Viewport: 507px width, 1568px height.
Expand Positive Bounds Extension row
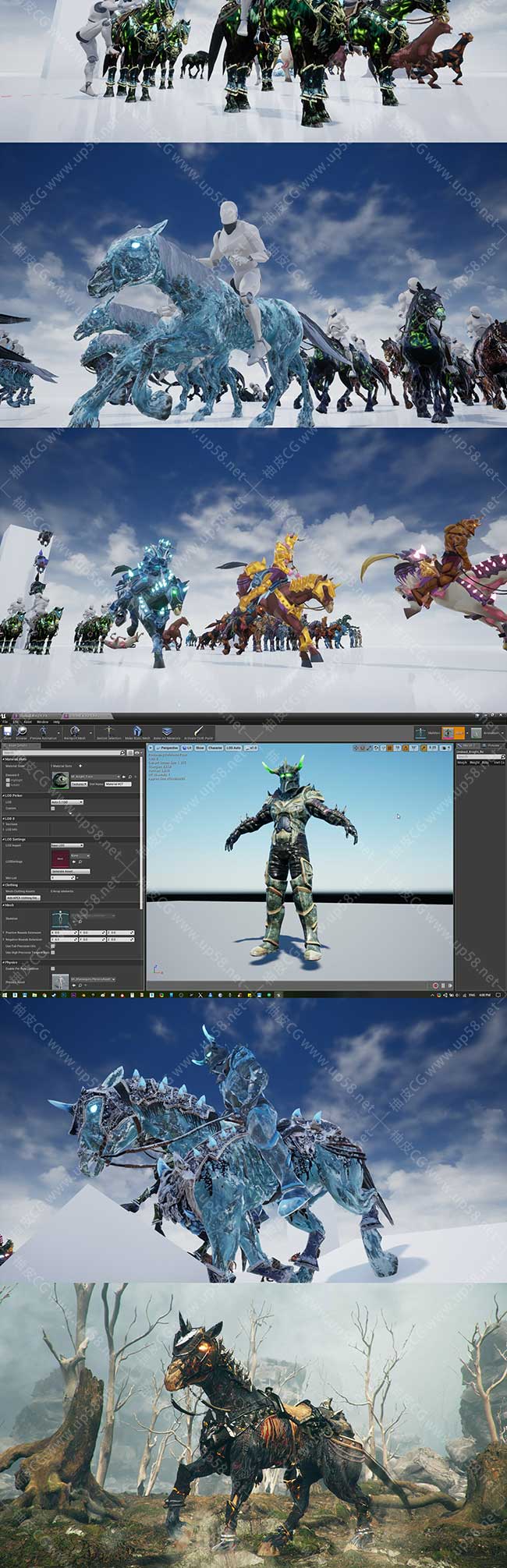click(4, 933)
